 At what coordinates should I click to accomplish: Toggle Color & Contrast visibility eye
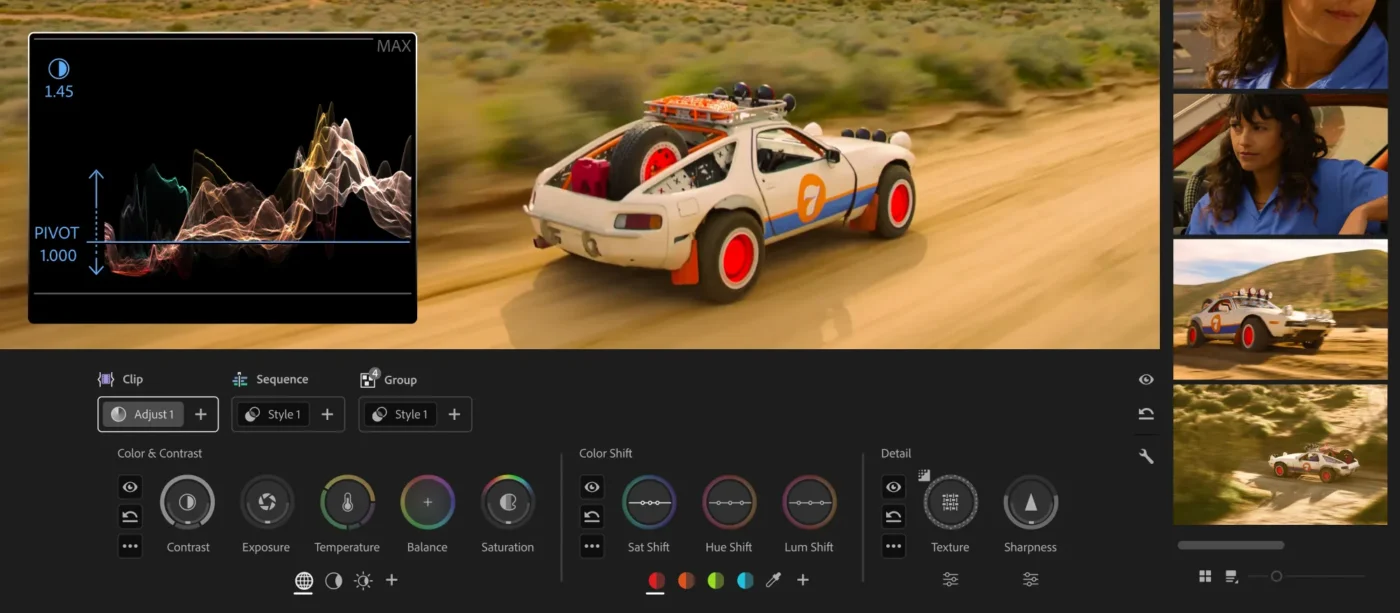pyautogui.click(x=130, y=487)
